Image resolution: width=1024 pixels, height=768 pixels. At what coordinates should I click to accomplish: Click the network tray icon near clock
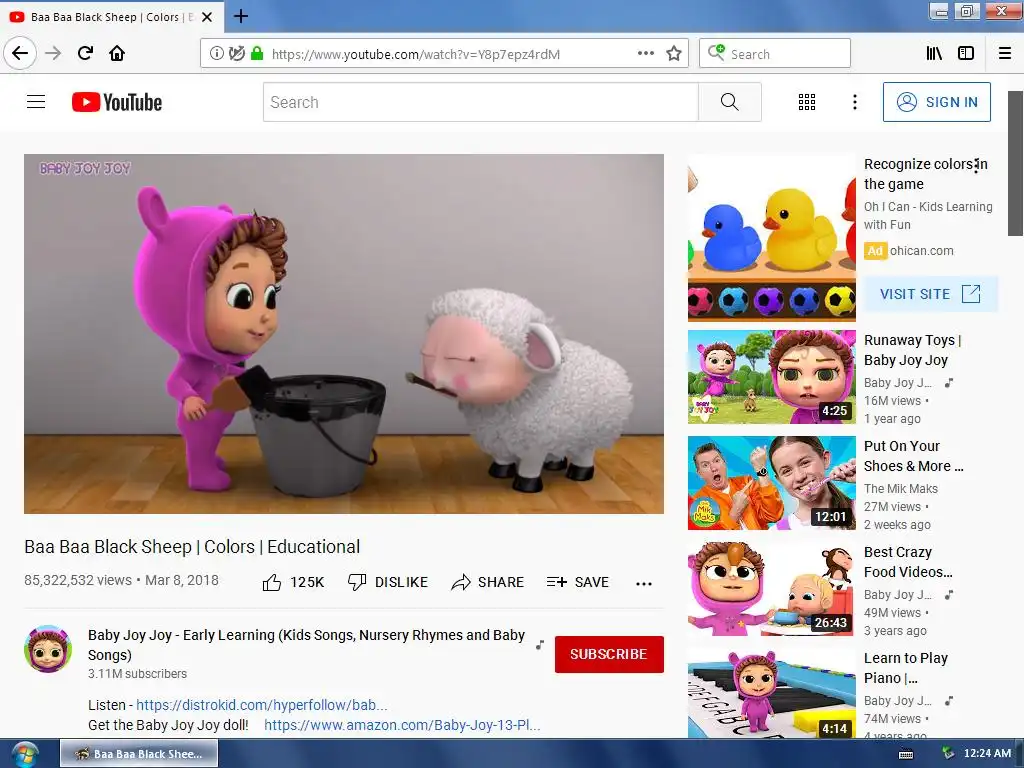pos(948,754)
